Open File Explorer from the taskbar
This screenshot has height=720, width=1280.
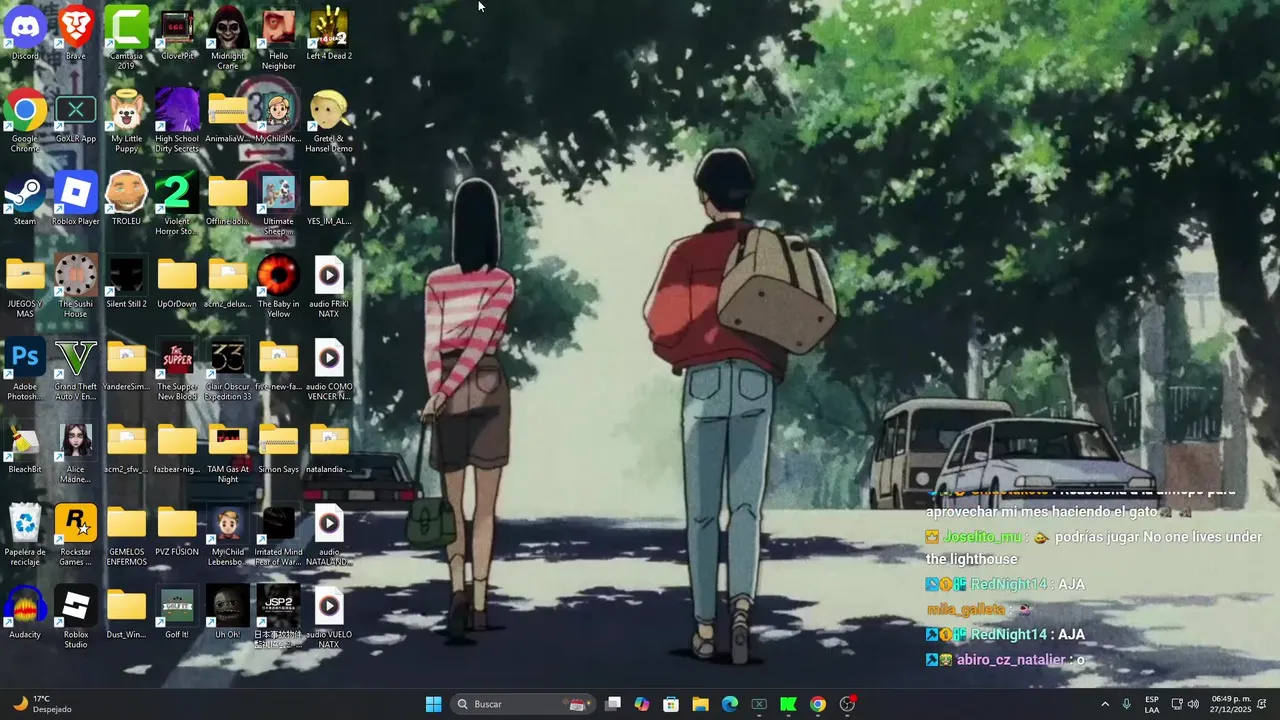click(x=700, y=704)
